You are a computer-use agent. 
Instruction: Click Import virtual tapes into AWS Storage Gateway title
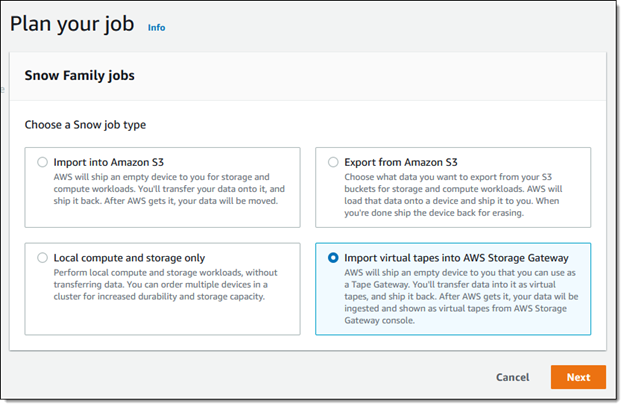point(456,258)
